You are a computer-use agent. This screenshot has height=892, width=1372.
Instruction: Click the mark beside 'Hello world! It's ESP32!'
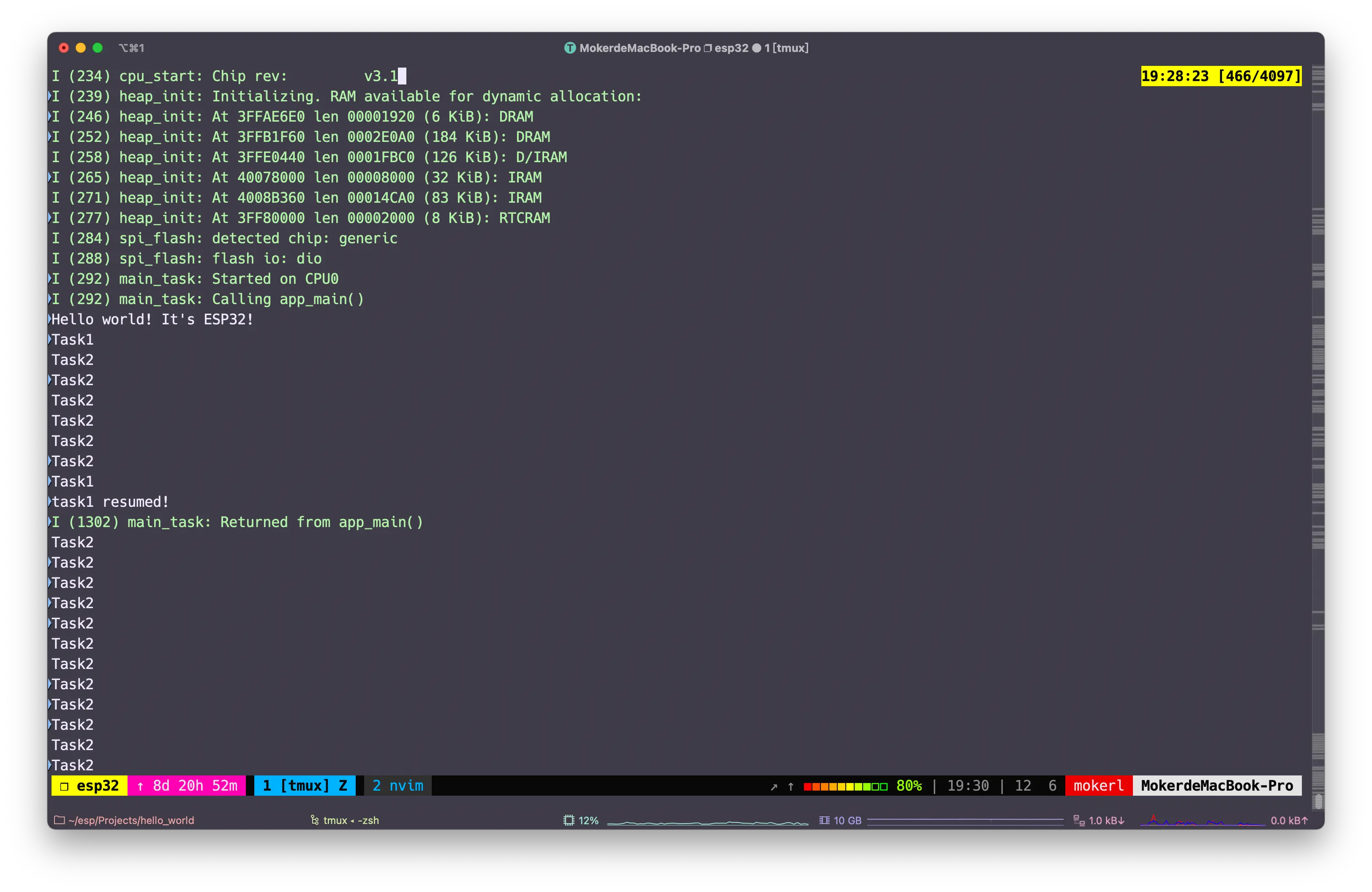[x=49, y=318]
